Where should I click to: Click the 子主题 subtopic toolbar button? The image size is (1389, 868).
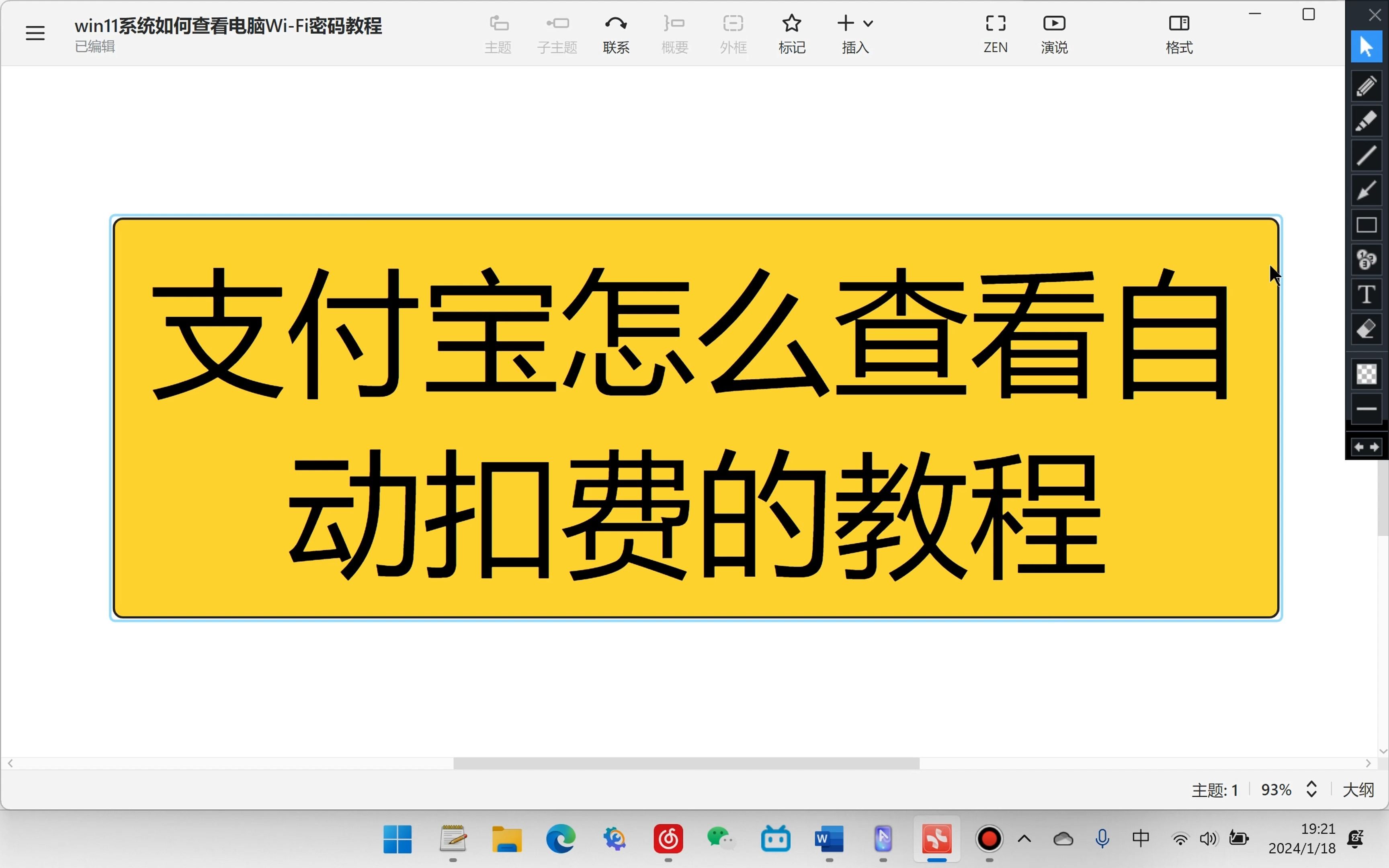coord(557,35)
